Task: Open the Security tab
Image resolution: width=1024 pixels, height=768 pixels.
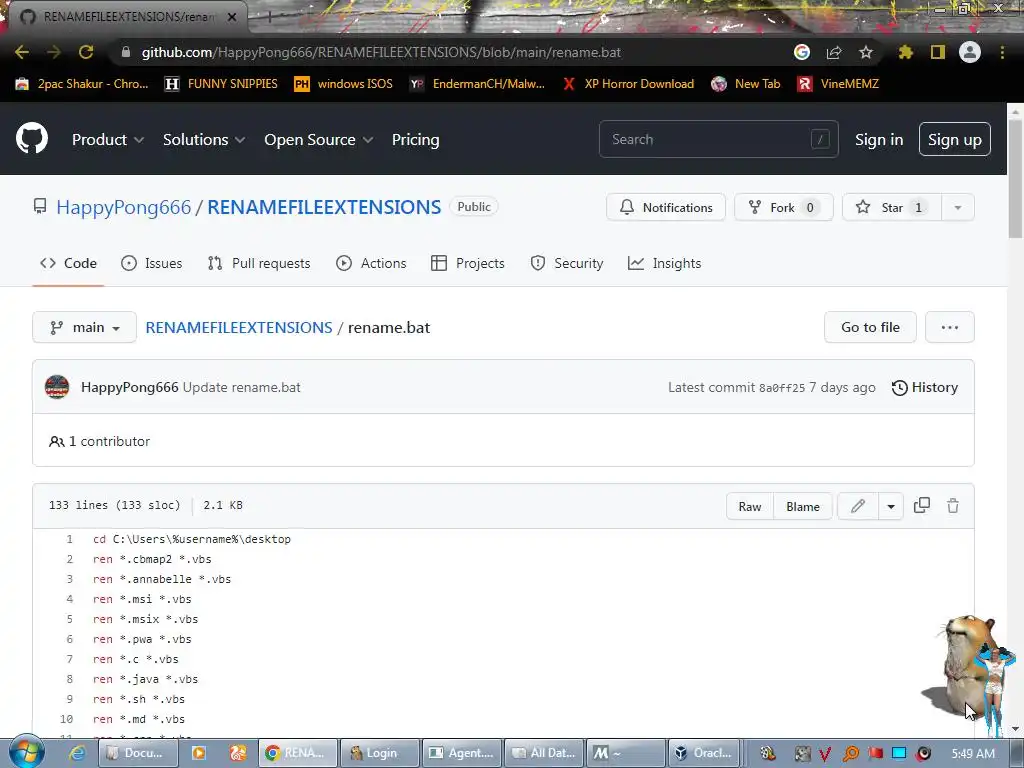Action: 567,263
